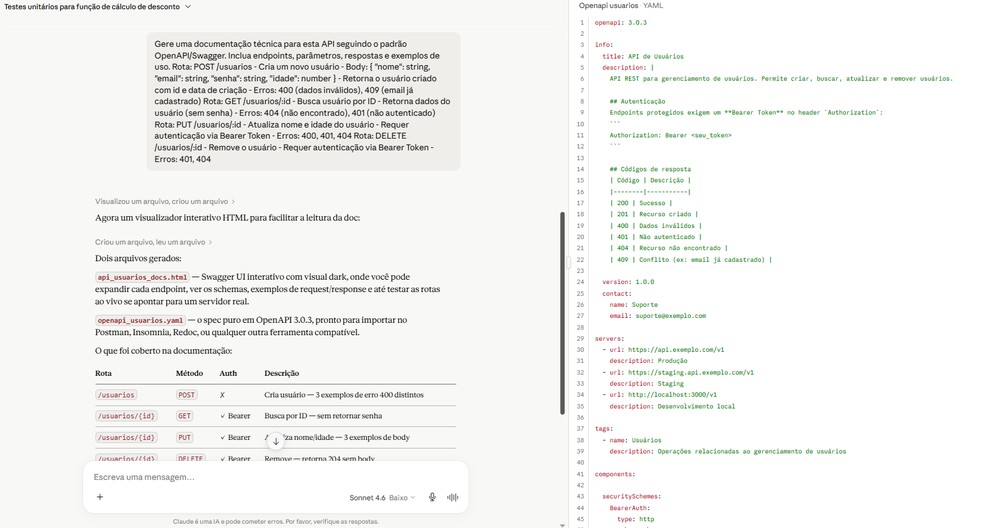Click the 'https://staging.api.exemplo.com/v1' server URL

(x=691, y=372)
